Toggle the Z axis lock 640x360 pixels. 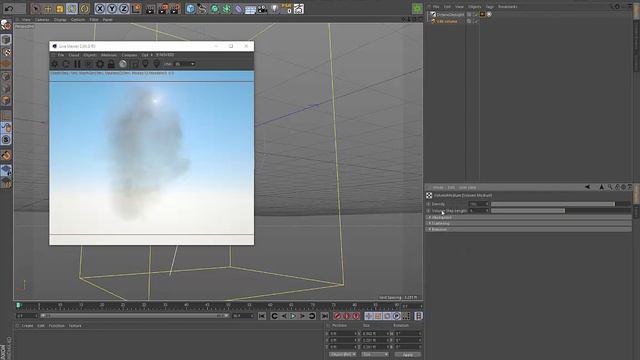tap(124, 9)
